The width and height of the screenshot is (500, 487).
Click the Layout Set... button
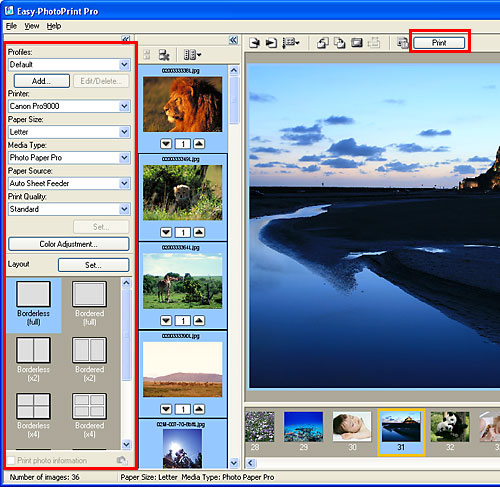click(93, 265)
